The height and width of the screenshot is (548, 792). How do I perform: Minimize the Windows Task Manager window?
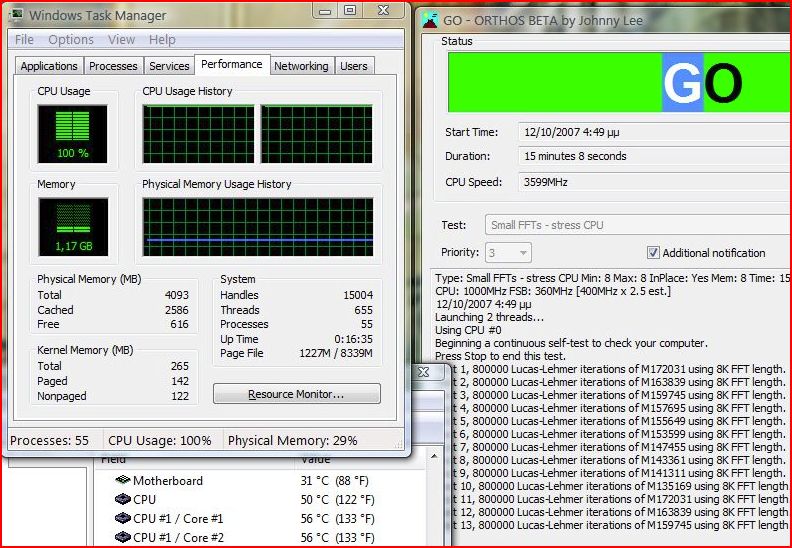(x=325, y=11)
